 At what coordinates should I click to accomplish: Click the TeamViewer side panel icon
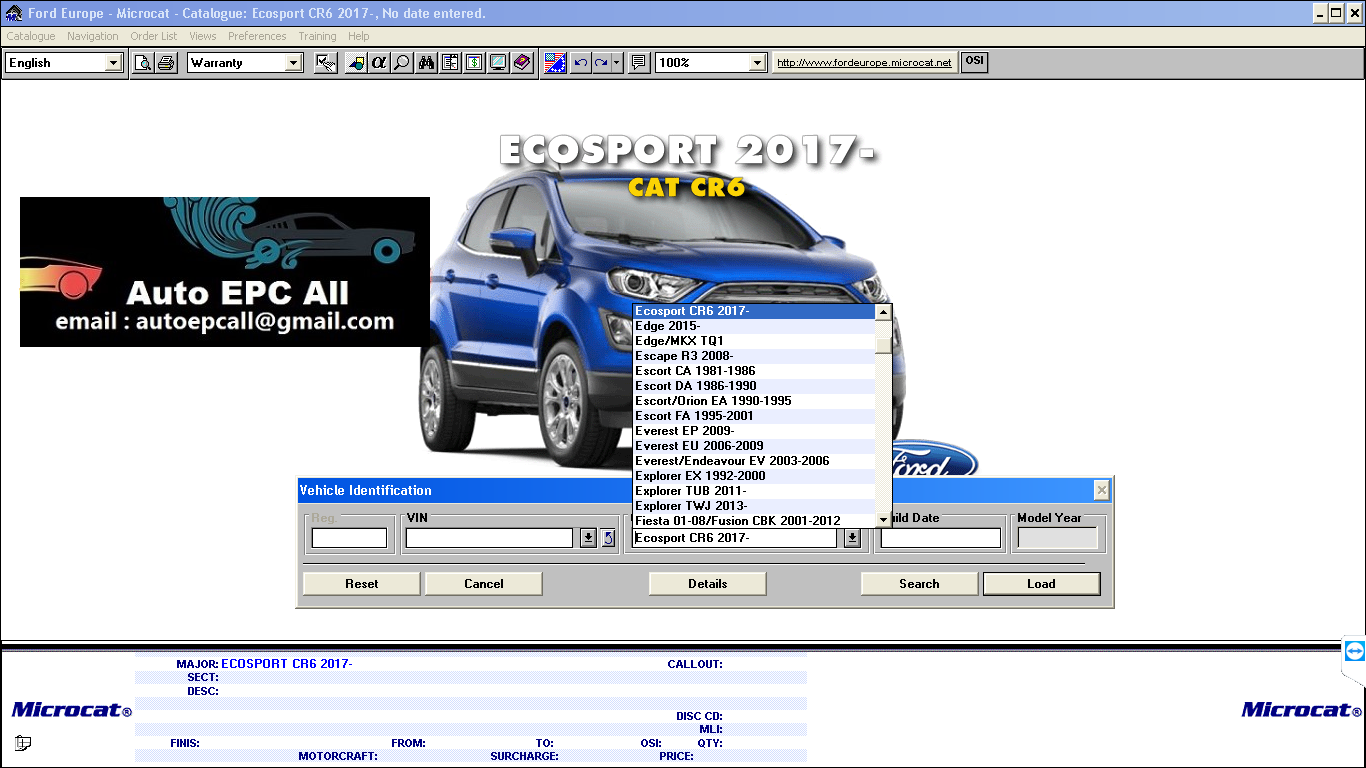[1354, 652]
